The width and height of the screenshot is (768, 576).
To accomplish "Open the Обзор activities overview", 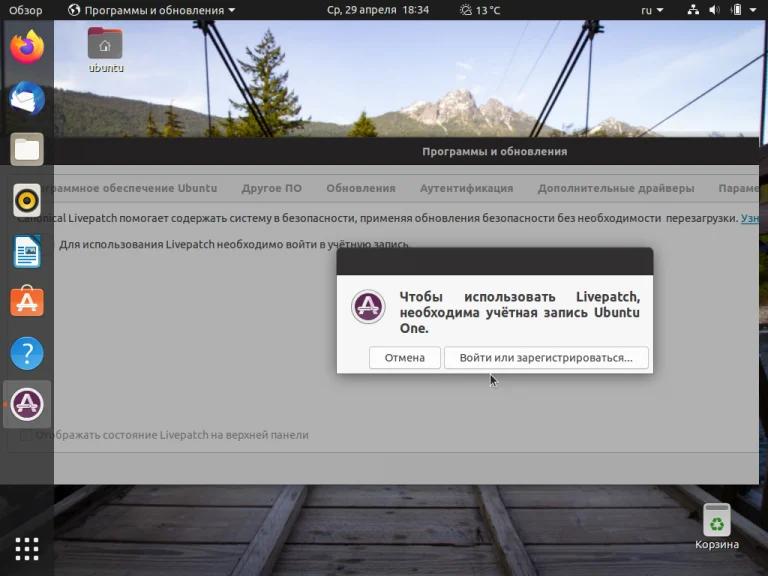I will pos(25,10).
